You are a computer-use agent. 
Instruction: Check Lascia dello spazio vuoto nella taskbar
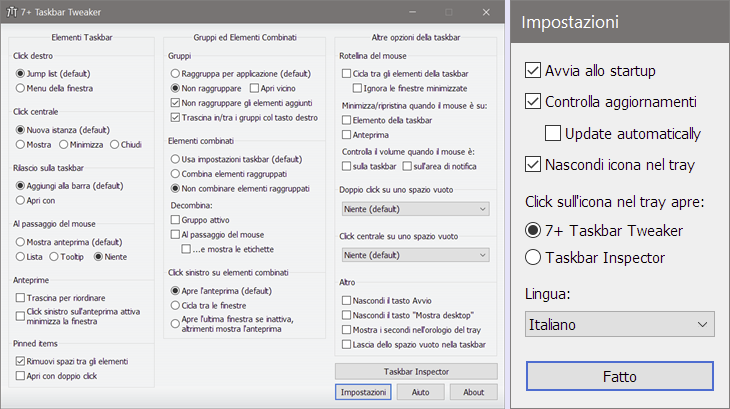click(346, 345)
